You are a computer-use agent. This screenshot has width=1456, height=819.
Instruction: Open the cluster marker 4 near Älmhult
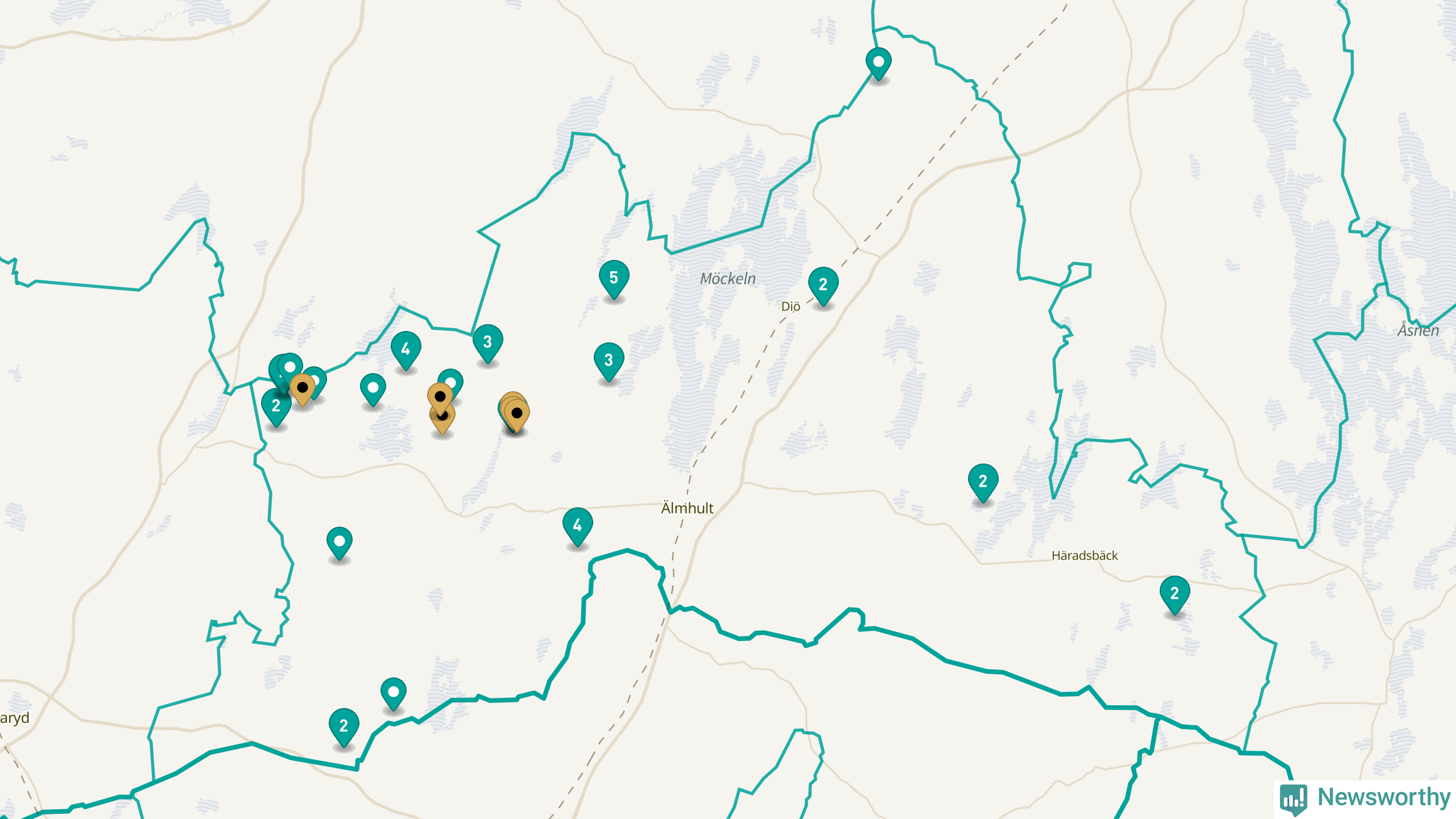(577, 526)
